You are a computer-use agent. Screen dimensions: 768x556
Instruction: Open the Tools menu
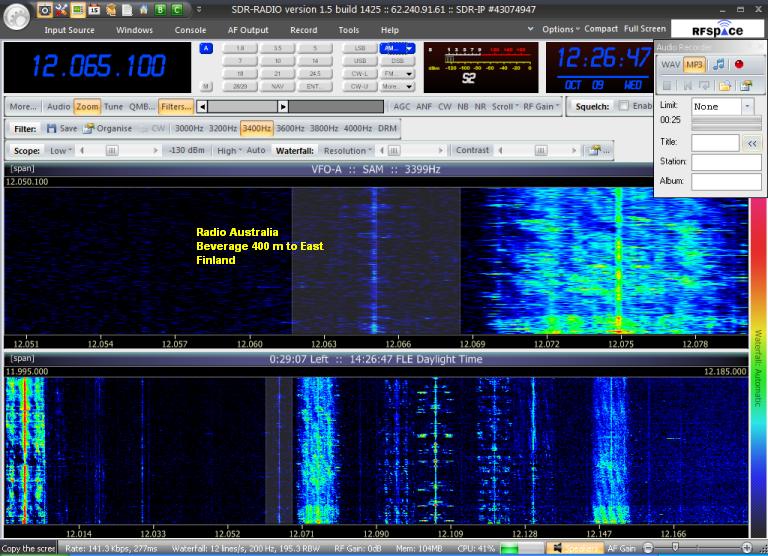click(349, 30)
